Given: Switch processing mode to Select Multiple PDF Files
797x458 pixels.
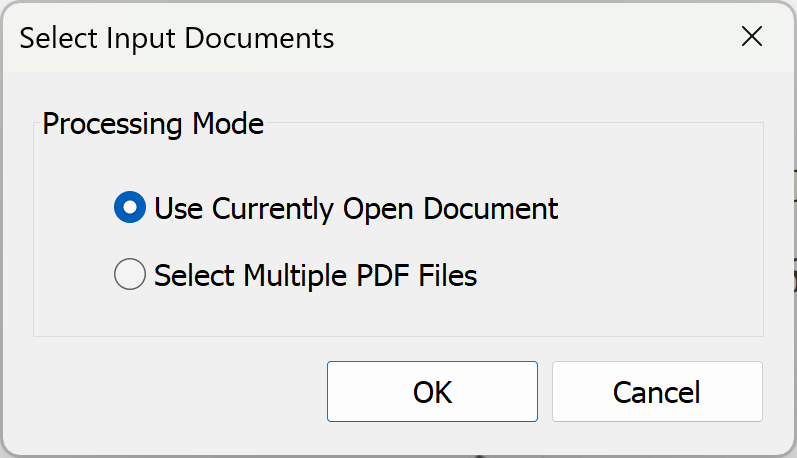Looking at the screenshot, I should (x=130, y=275).
